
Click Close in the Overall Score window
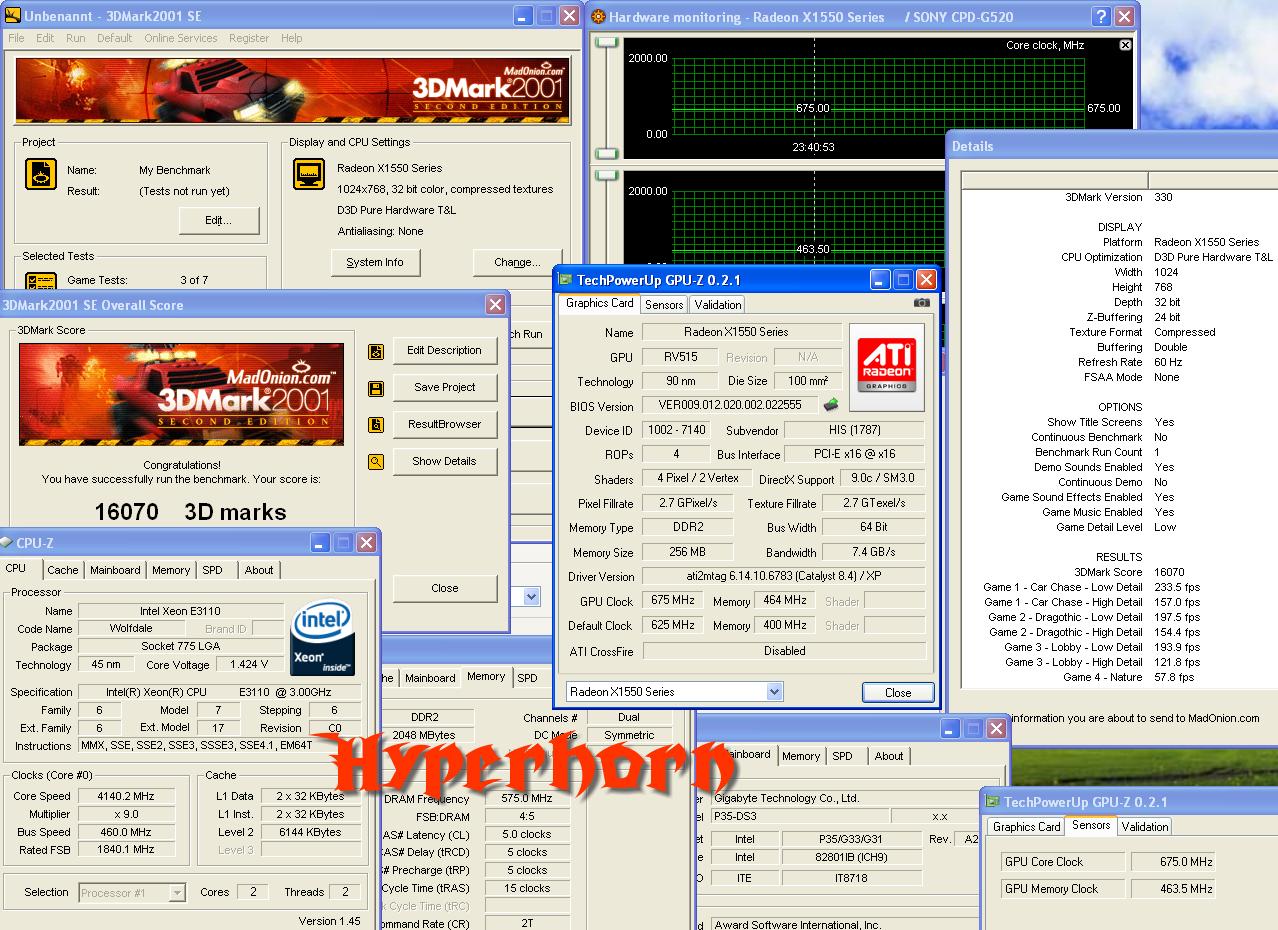(445, 588)
